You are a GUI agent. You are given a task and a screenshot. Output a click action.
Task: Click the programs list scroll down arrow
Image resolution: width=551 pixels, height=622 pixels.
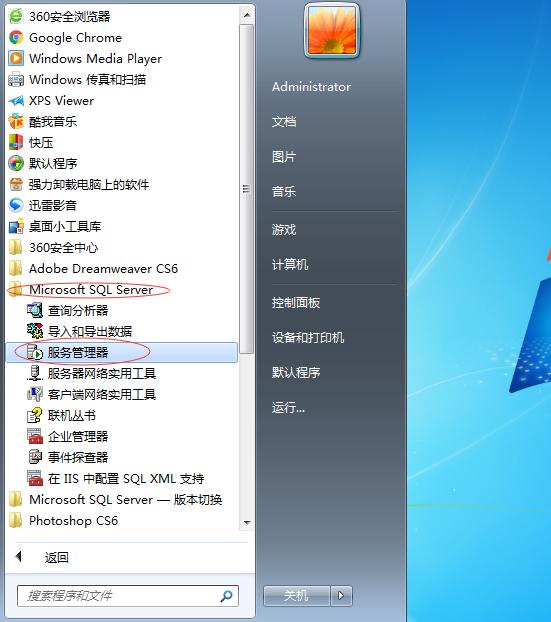247,522
